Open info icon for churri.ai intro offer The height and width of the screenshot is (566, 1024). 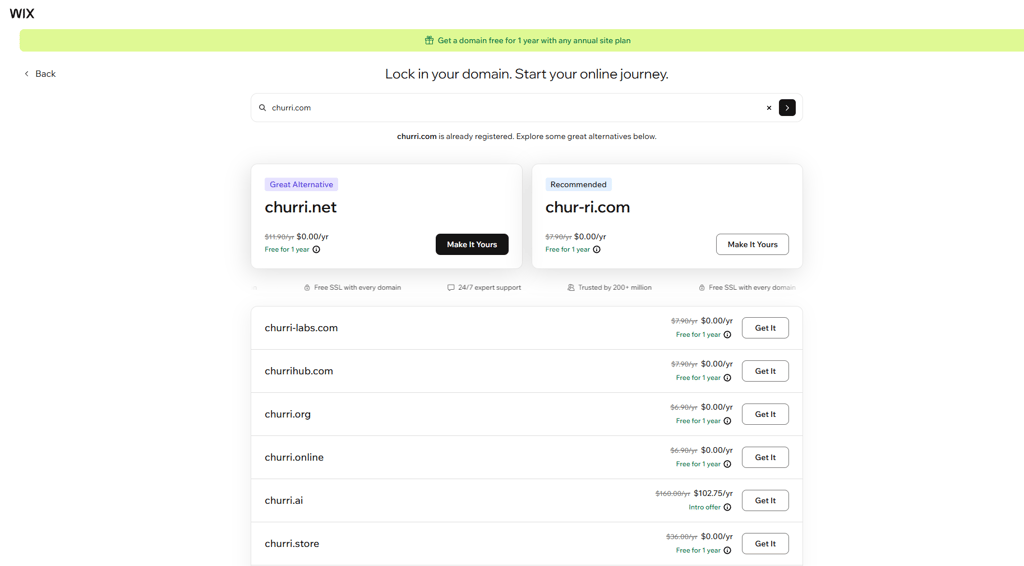pos(728,507)
